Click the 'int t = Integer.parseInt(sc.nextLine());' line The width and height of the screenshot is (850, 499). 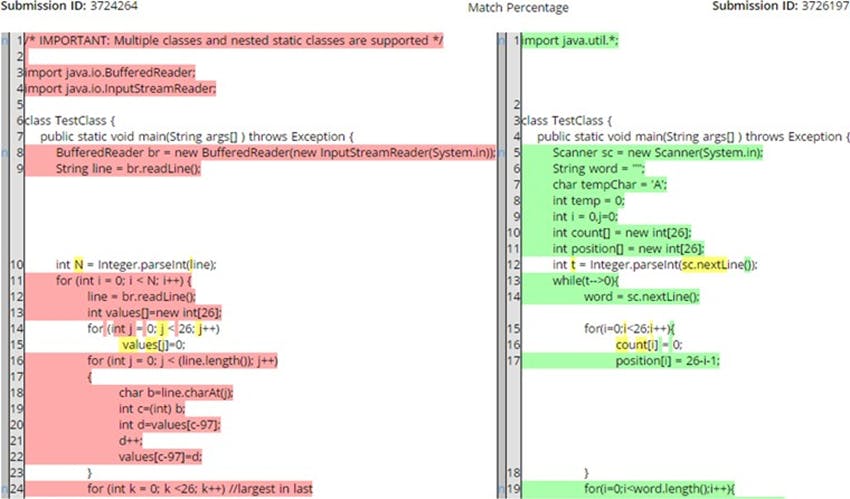pyautogui.click(x=655, y=264)
